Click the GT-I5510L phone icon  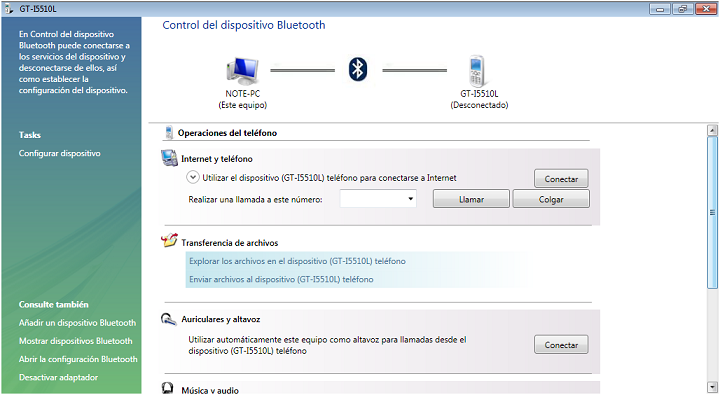point(477,71)
